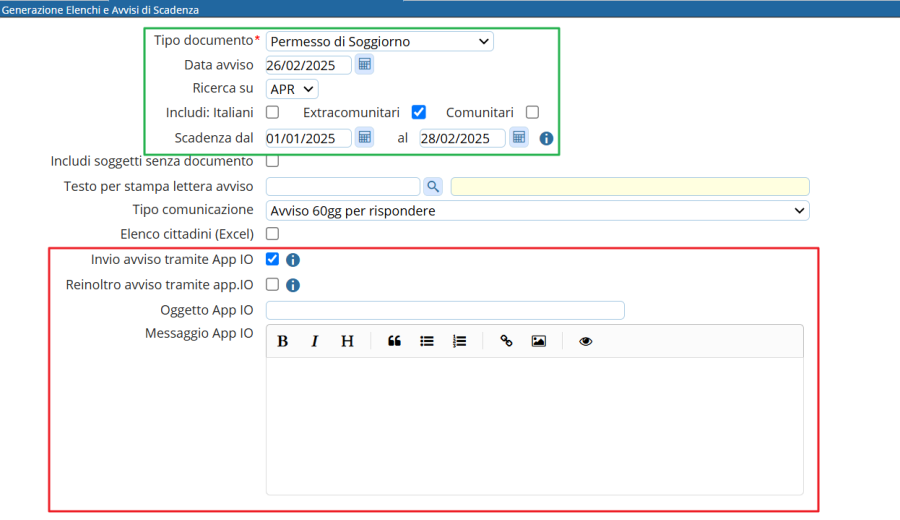Insert an image in message editor
The width and height of the screenshot is (900, 520).
click(538, 341)
